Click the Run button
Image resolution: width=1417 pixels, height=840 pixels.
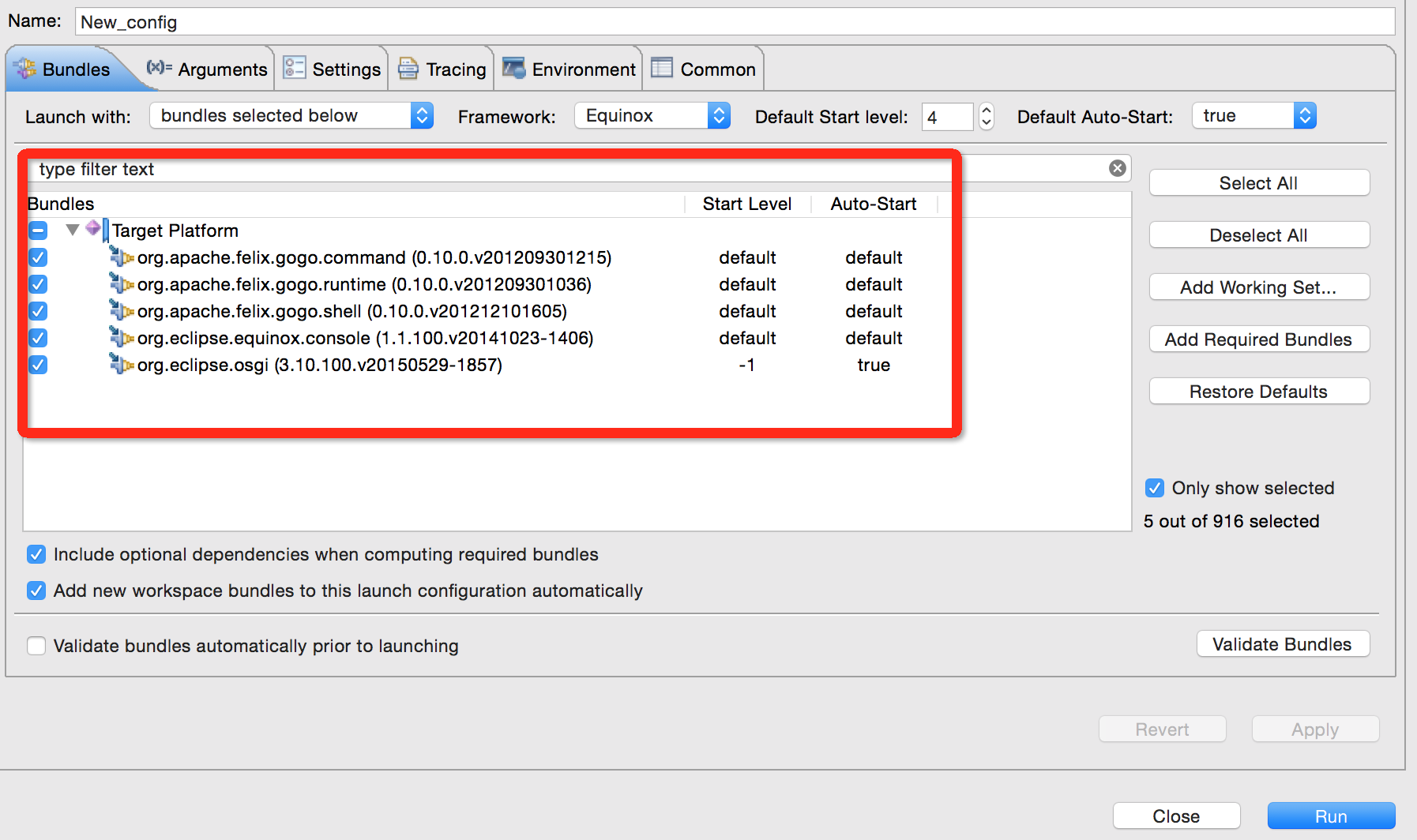click(1331, 816)
